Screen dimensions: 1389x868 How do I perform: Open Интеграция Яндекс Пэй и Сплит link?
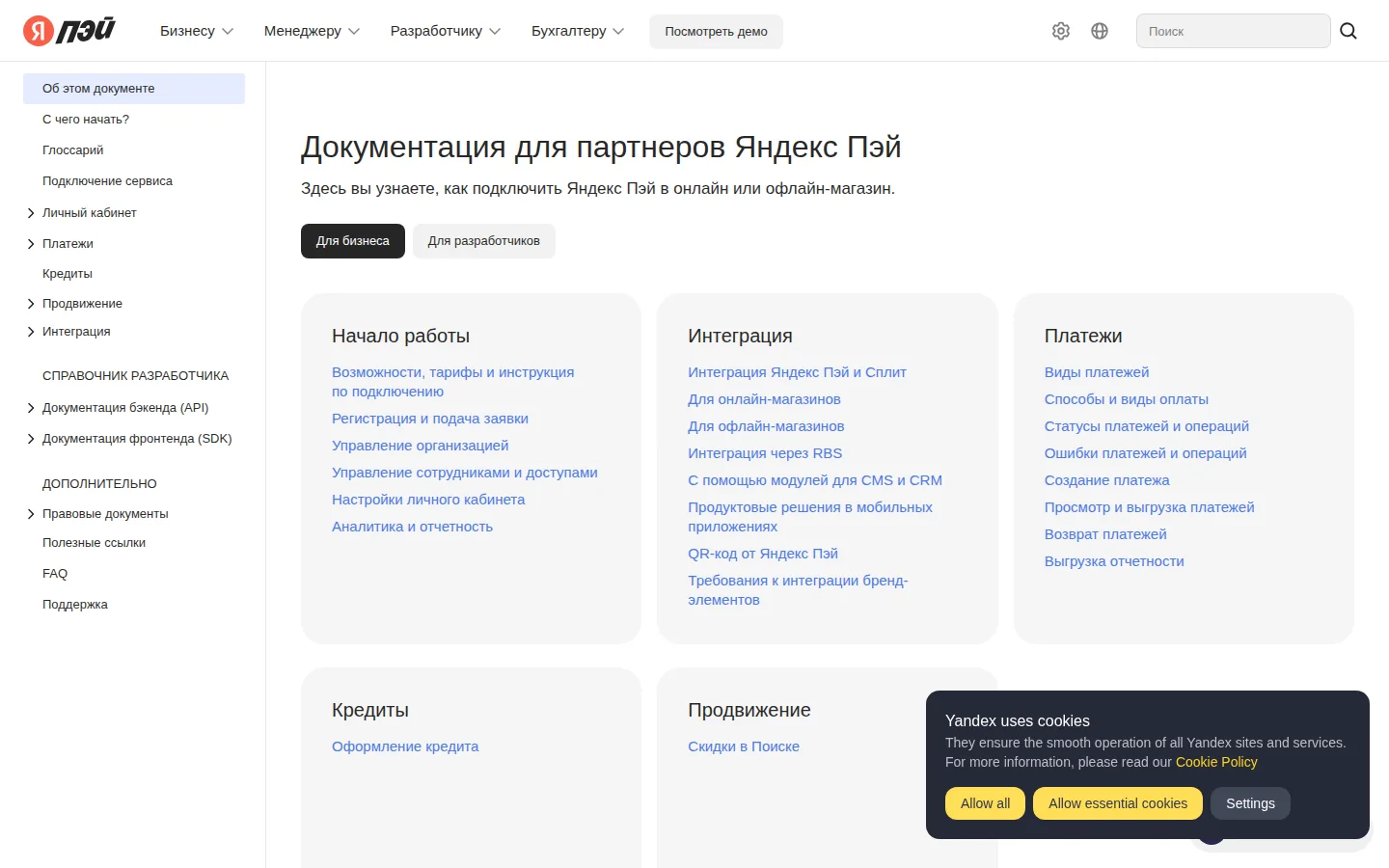pos(797,372)
